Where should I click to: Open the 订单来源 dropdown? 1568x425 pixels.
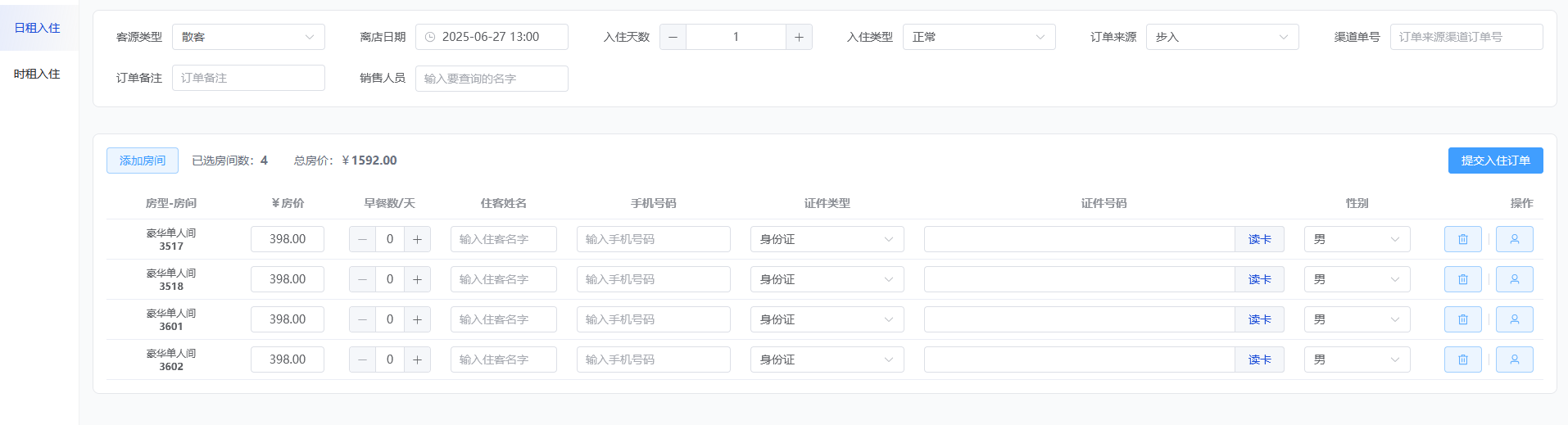1222,37
